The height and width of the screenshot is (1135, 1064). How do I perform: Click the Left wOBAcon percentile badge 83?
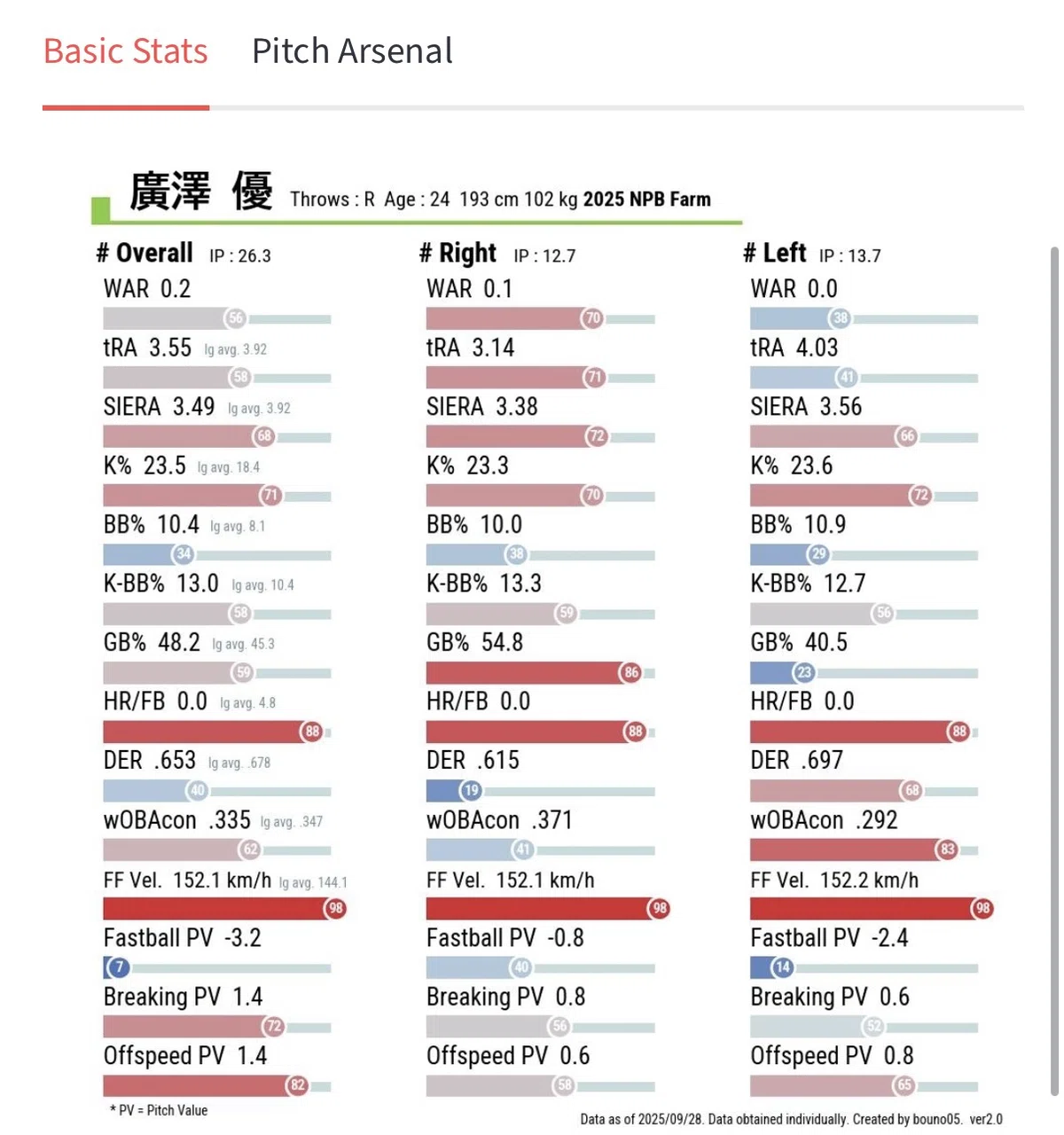(x=948, y=849)
